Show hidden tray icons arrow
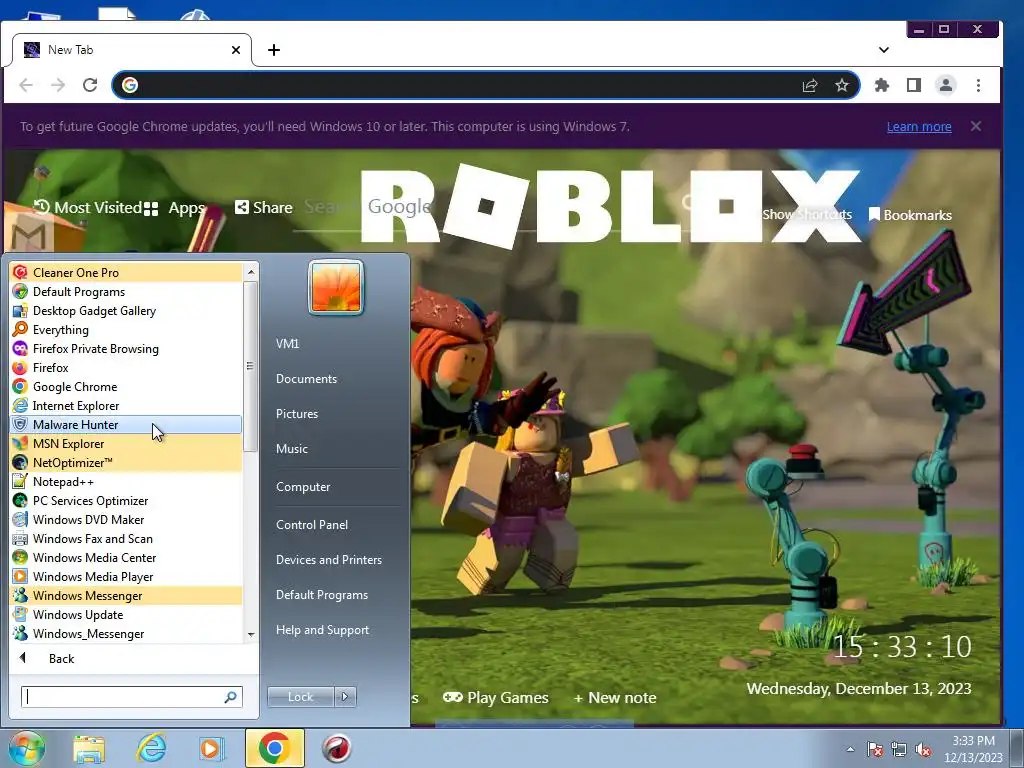The image size is (1024, 768). pyautogui.click(x=850, y=749)
